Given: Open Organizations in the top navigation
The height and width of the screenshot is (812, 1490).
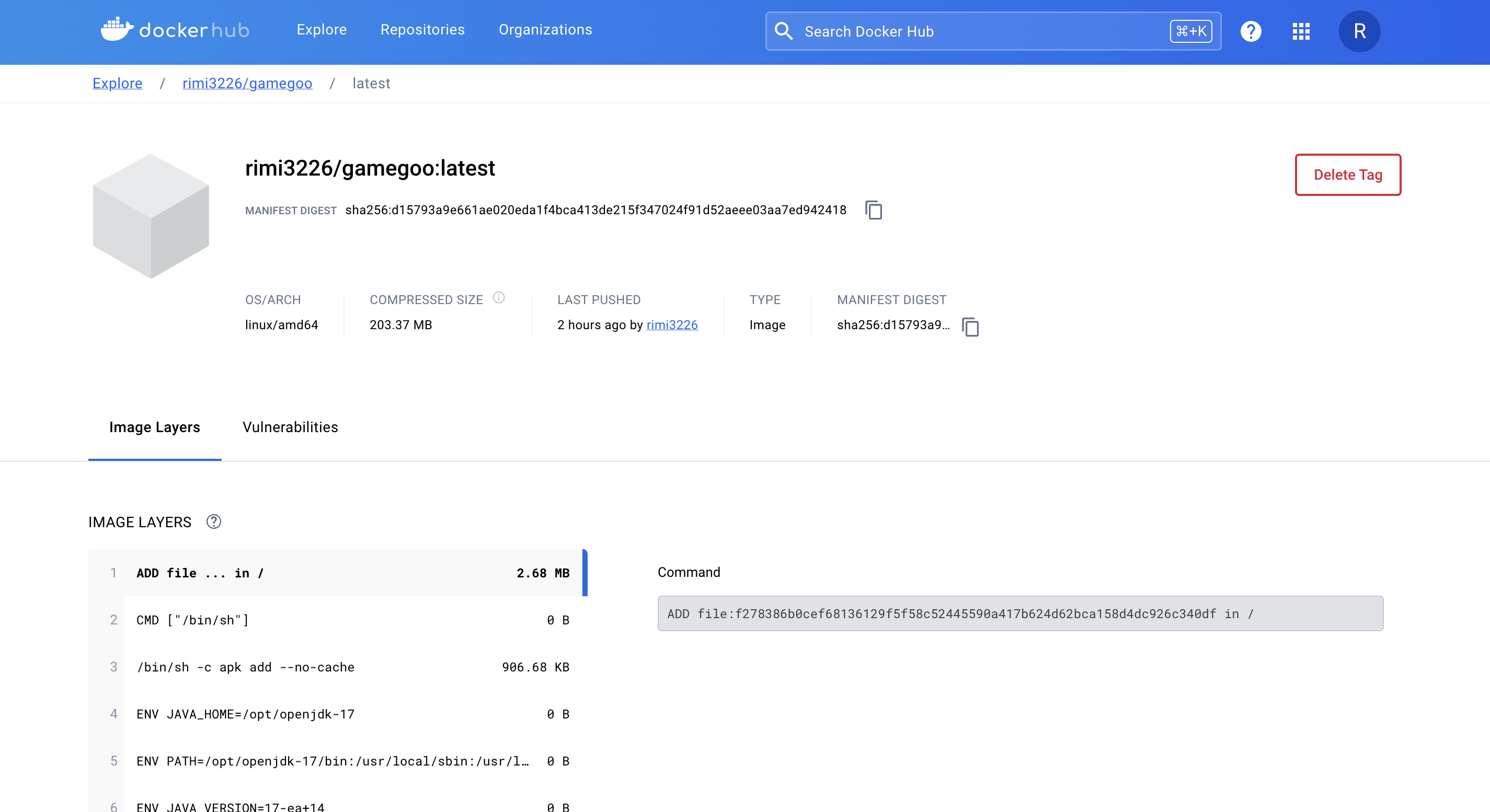Looking at the screenshot, I should tap(545, 29).
